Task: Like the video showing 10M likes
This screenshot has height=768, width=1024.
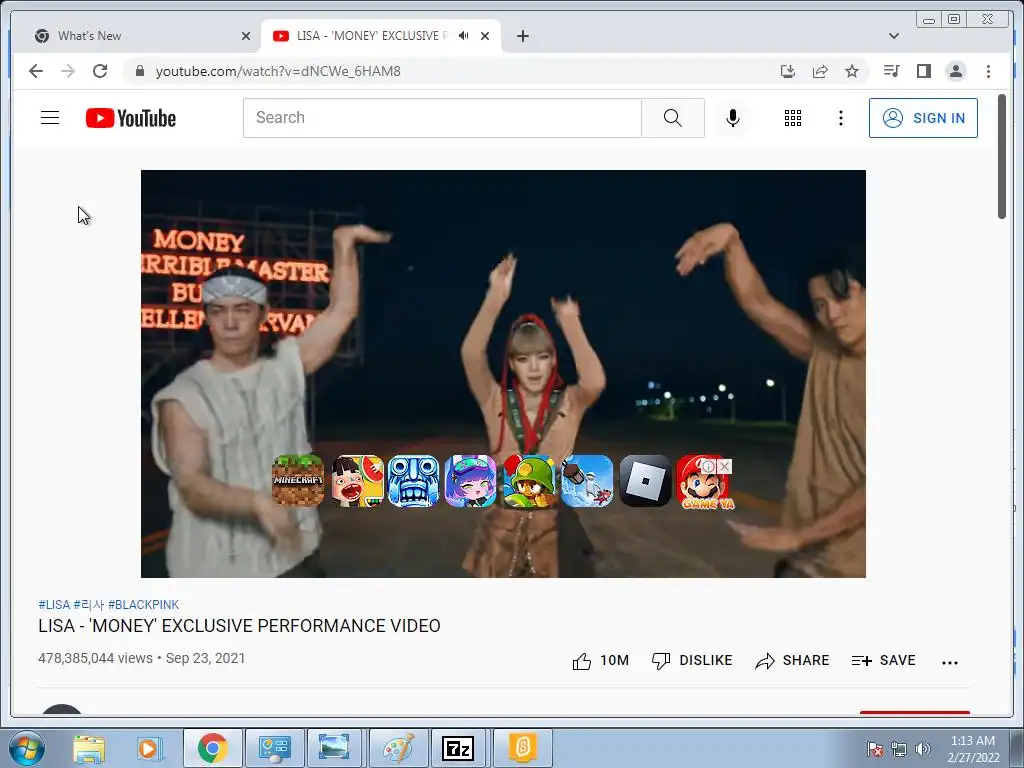Action: 600,661
